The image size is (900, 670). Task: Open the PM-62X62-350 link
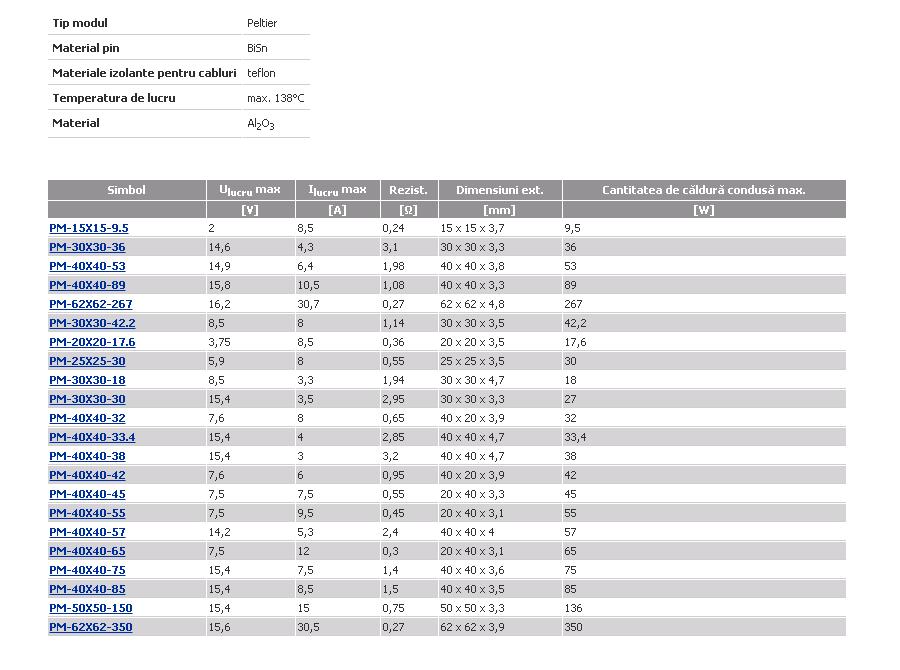pyautogui.click(x=91, y=626)
